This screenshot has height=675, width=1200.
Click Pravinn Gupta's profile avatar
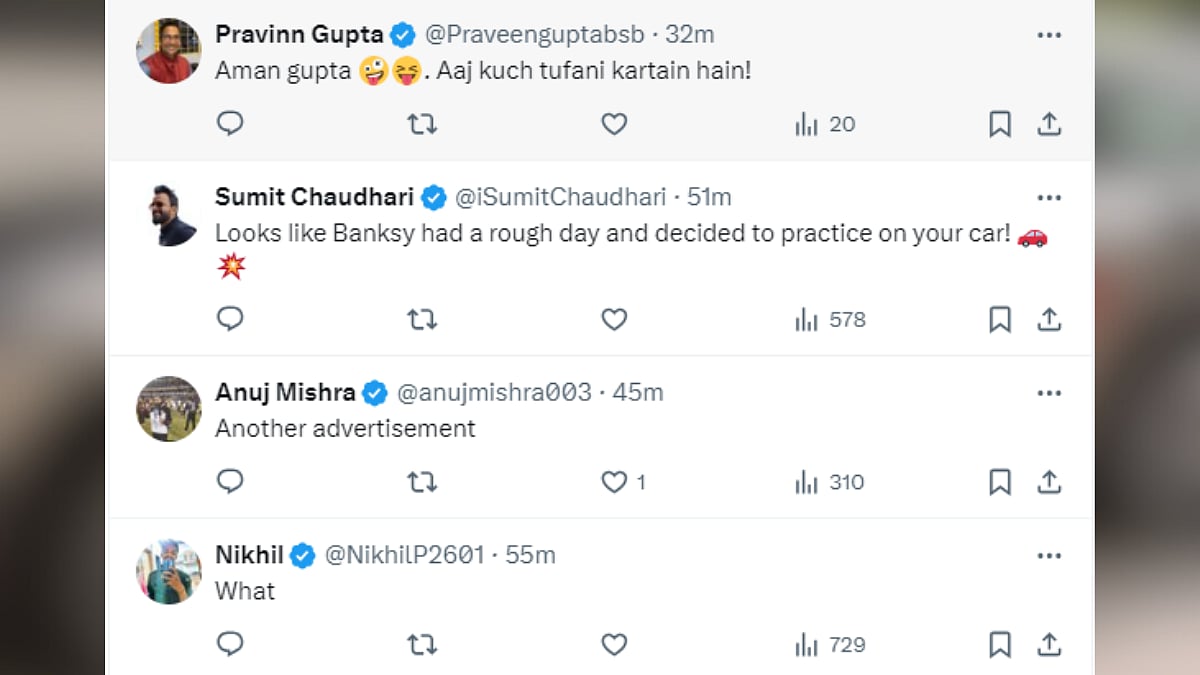tap(168, 50)
